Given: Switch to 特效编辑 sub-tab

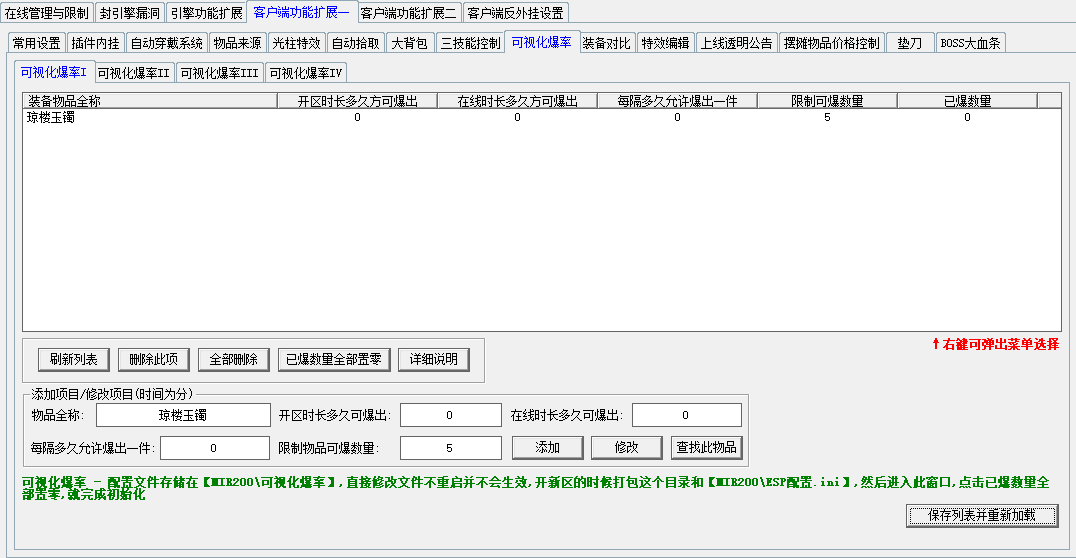Looking at the screenshot, I should (x=666, y=43).
